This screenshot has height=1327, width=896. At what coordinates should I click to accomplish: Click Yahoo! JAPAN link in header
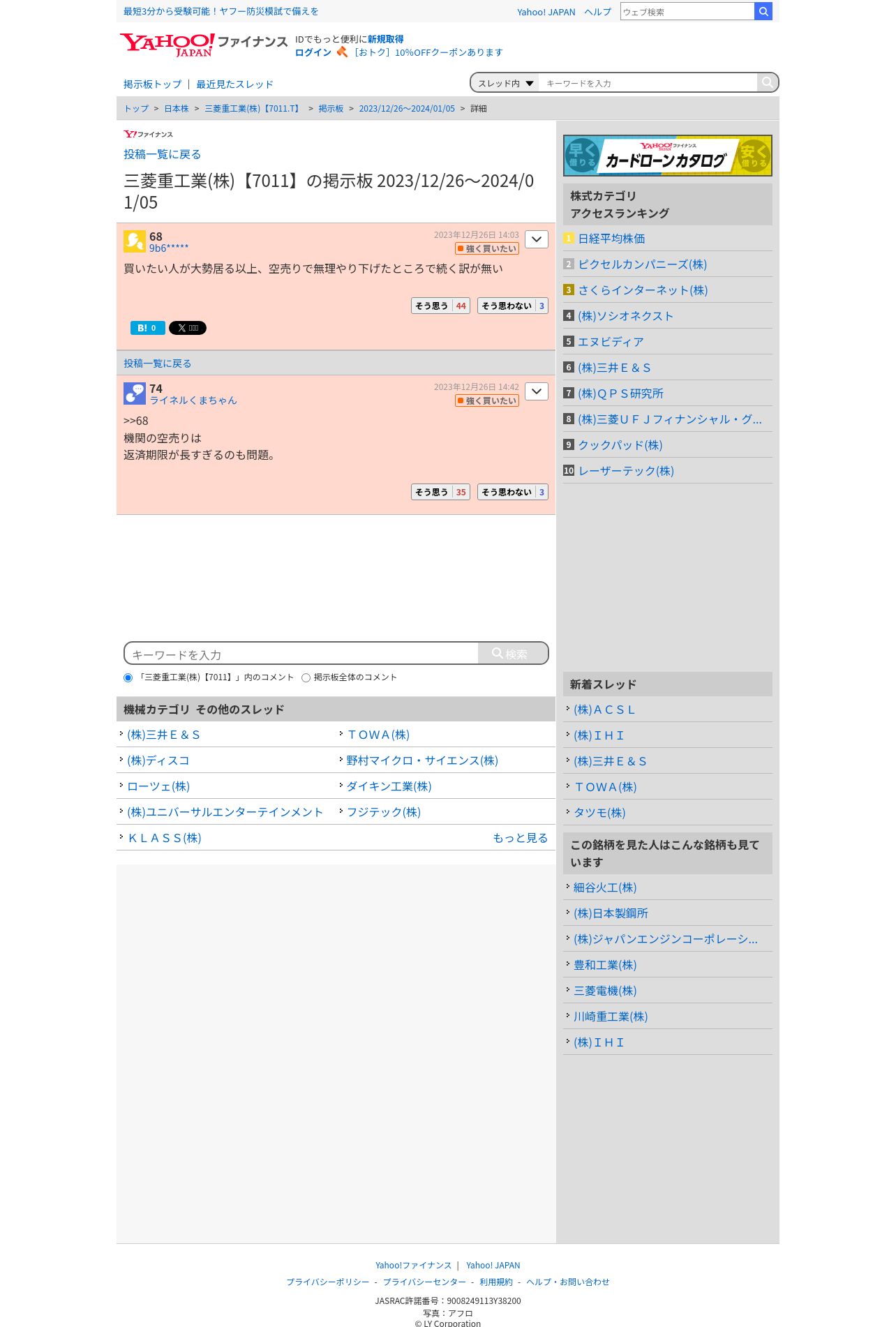click(x=546, y=12)
